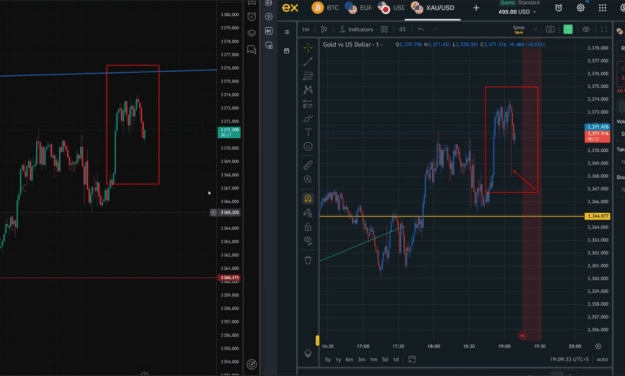Open object tree layers icon at bottom

click(308, 354)
